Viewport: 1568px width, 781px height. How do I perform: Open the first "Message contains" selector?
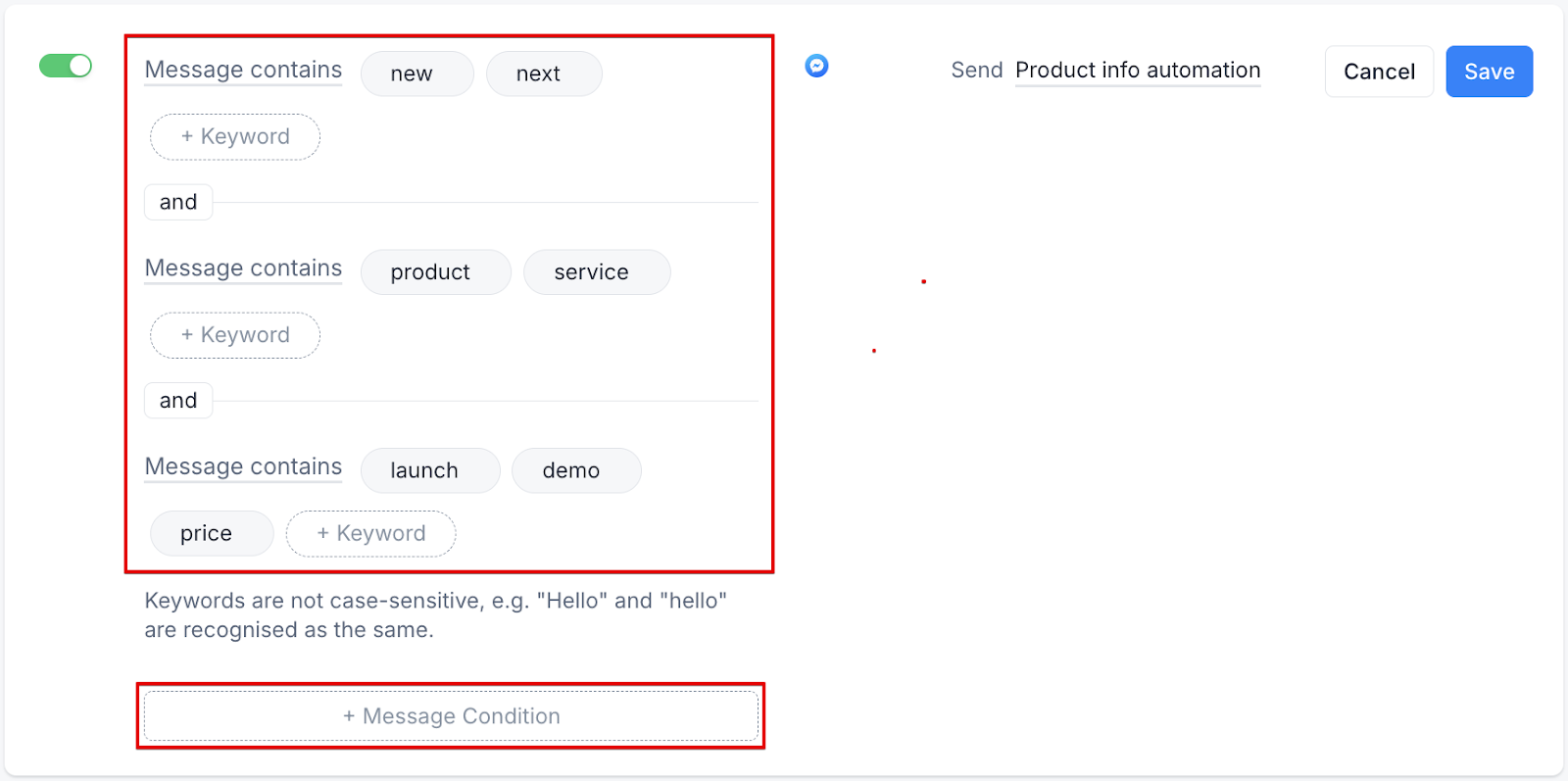(x=242, y=70)
